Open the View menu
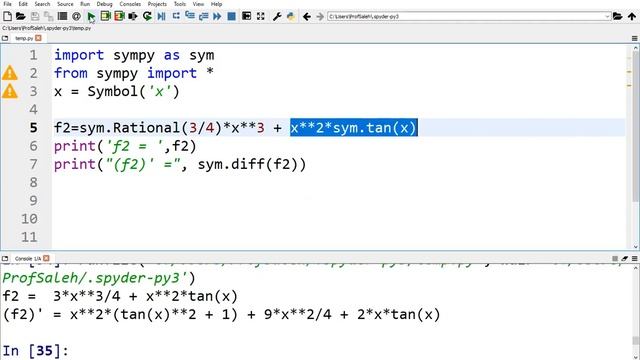Viewport: 640px width, 360px height. 198,4
